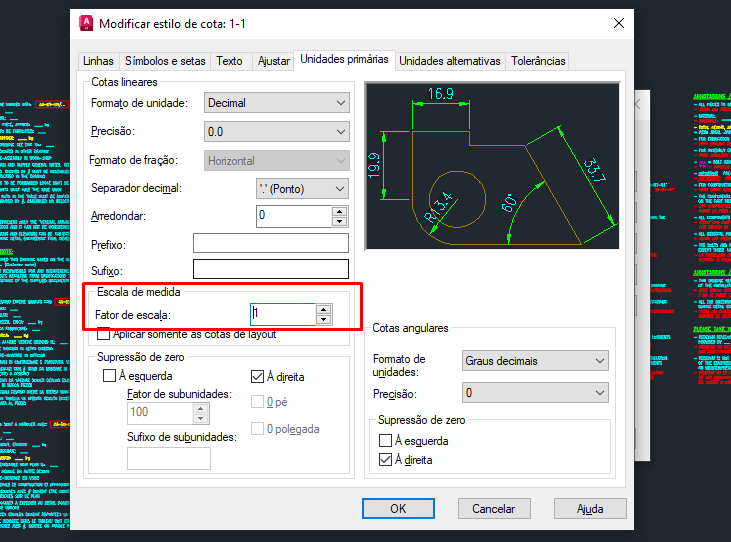The height and width of the screenshot is (542, 731).
Task: Open the Formato de unidade dropdown
Action: (276, 103)
